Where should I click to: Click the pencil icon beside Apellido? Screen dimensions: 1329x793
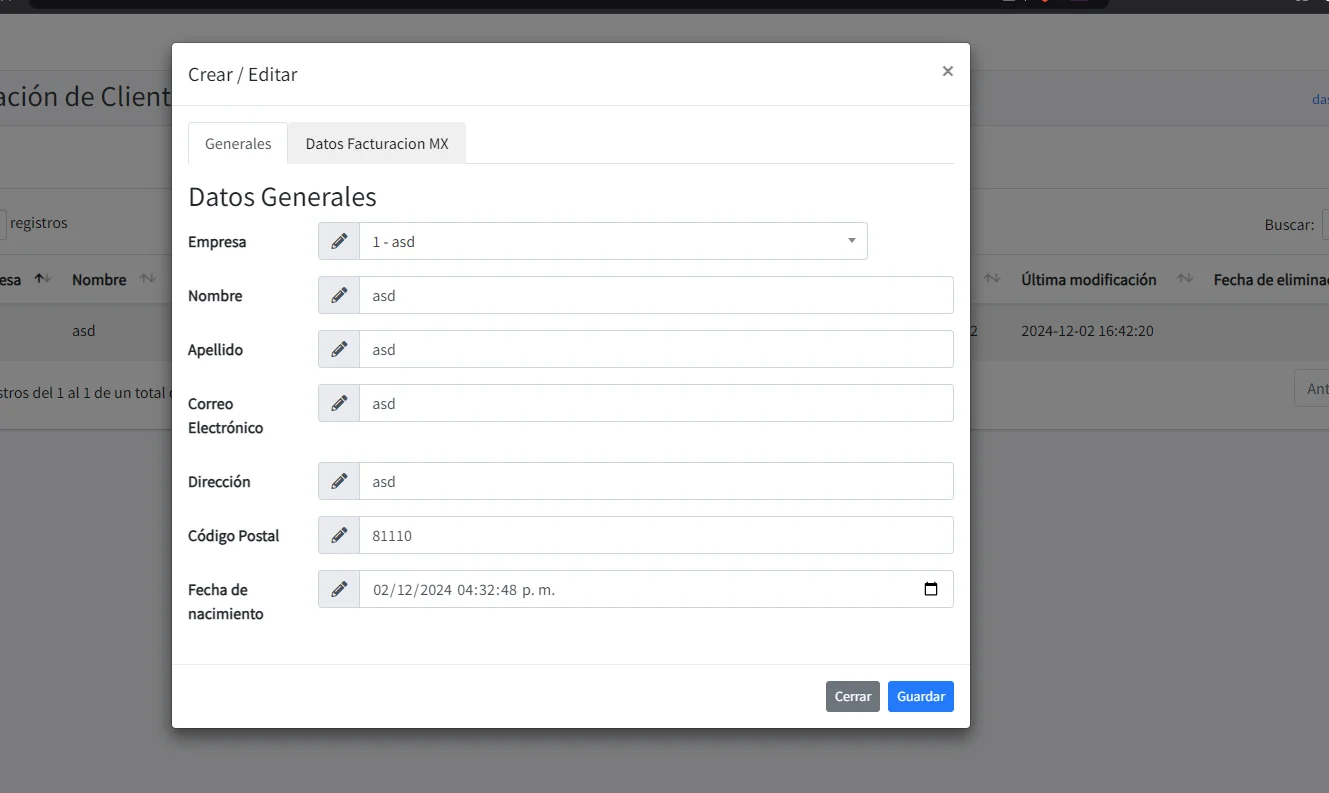click(x=339, y=349)
